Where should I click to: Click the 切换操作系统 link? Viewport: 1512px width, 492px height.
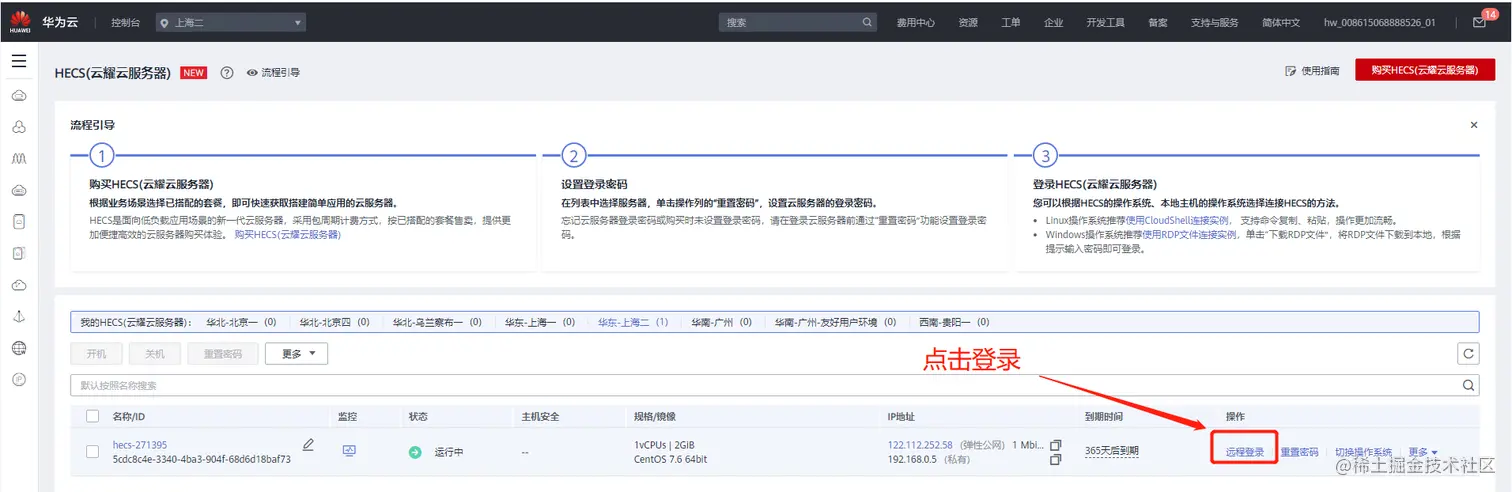pyautogui.click(x=1363, y=452)
